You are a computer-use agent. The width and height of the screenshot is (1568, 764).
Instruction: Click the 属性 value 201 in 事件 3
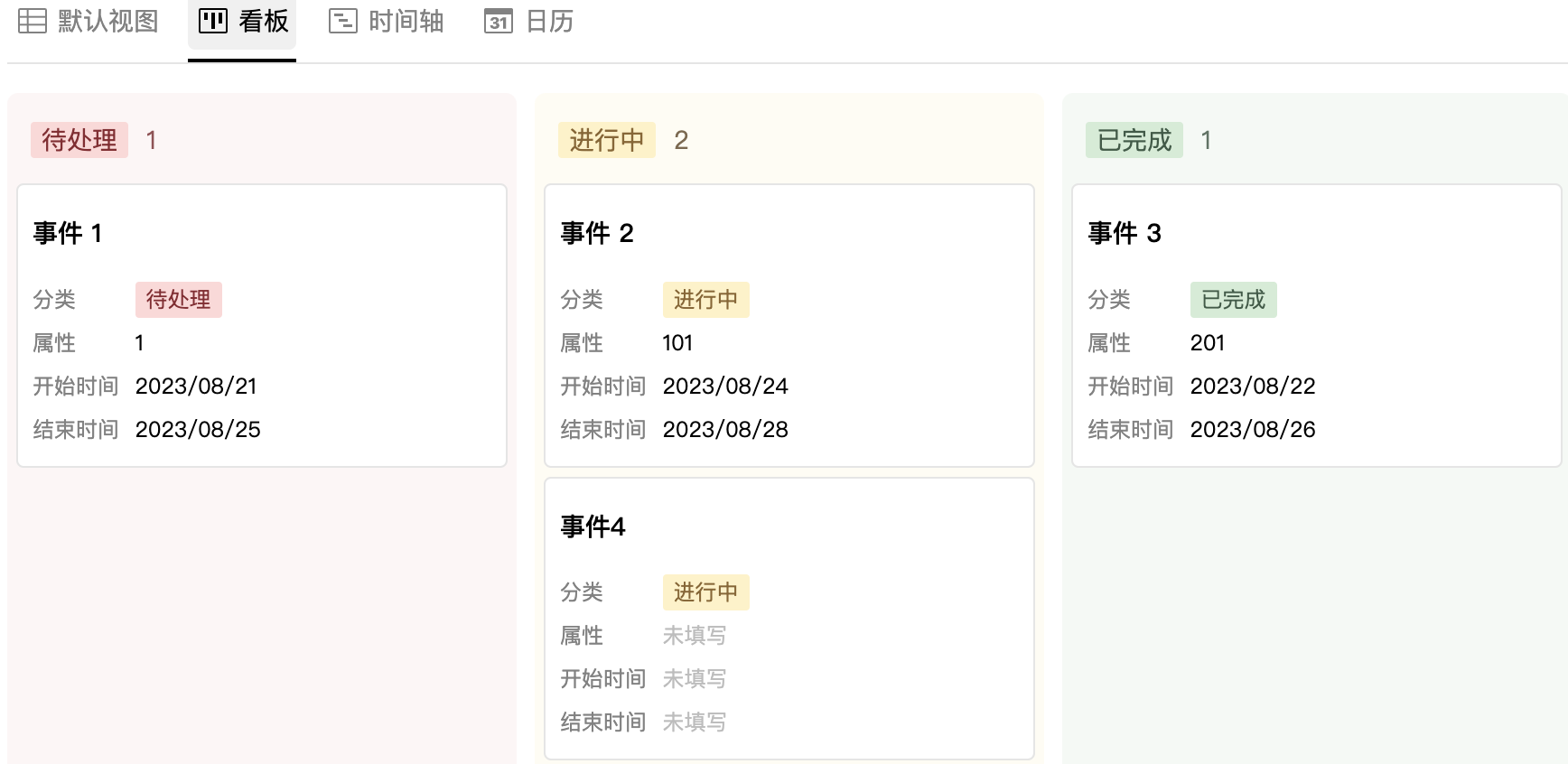(x=1208, y=343)
